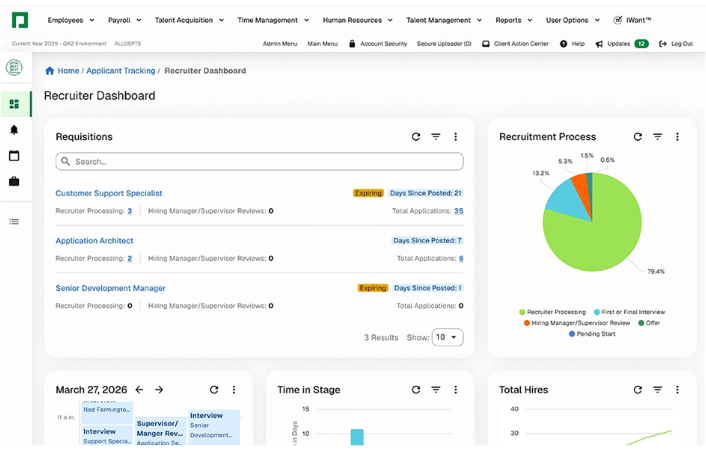The width and height of the screenshot is (706, 465).
Task: Open Total Applications 35 link
Action: point(458,211)
